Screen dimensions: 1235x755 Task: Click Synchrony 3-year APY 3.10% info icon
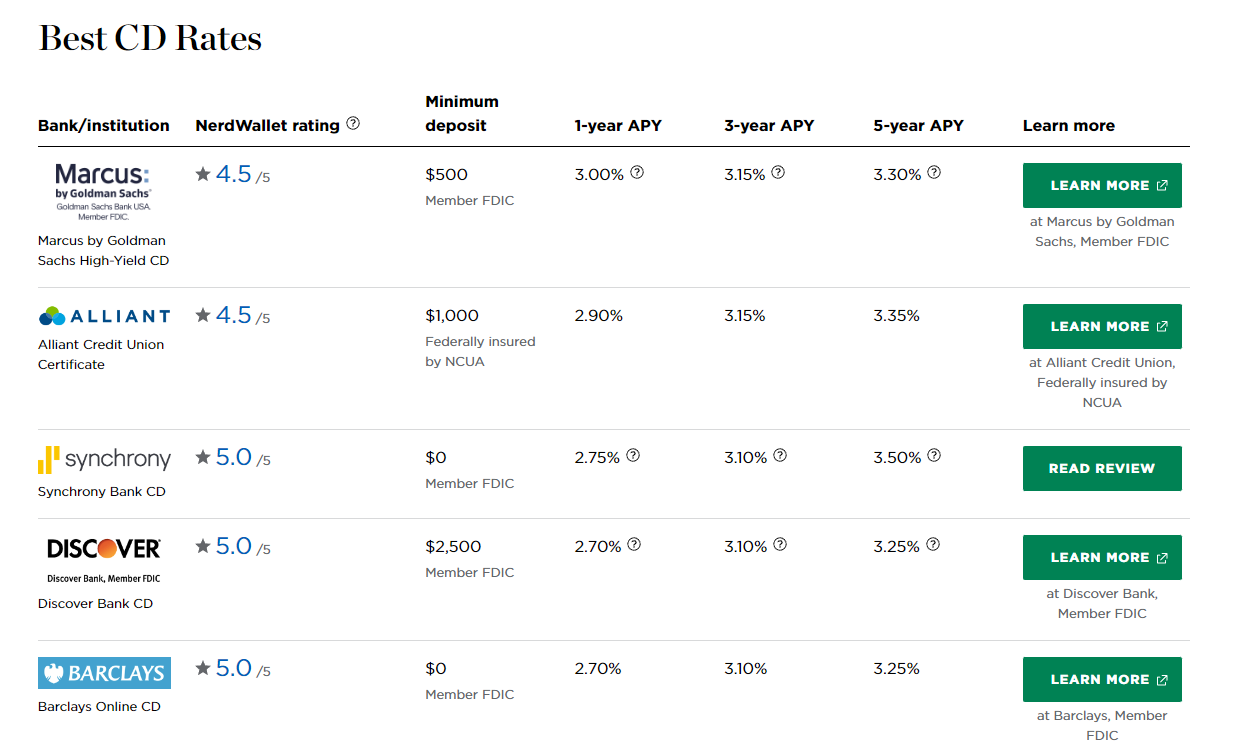pos(780,456)
